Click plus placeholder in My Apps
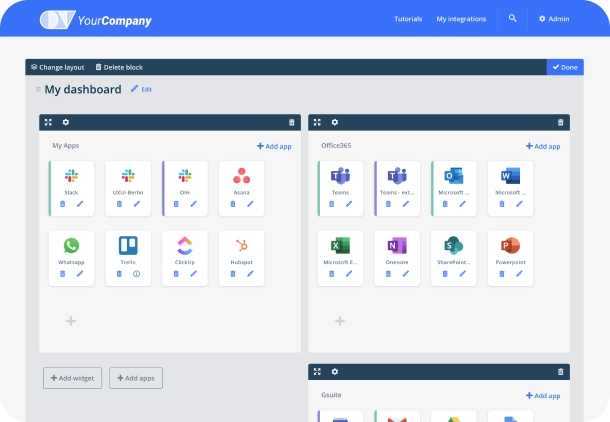610x422 pixels. [x=71, y=321]
